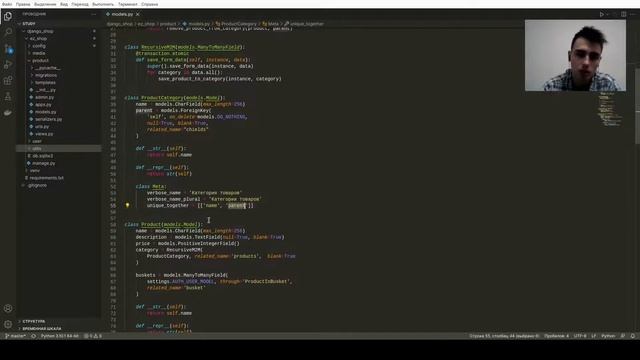
Task: Click the master branch status item
Action: [x=15, y=336]
